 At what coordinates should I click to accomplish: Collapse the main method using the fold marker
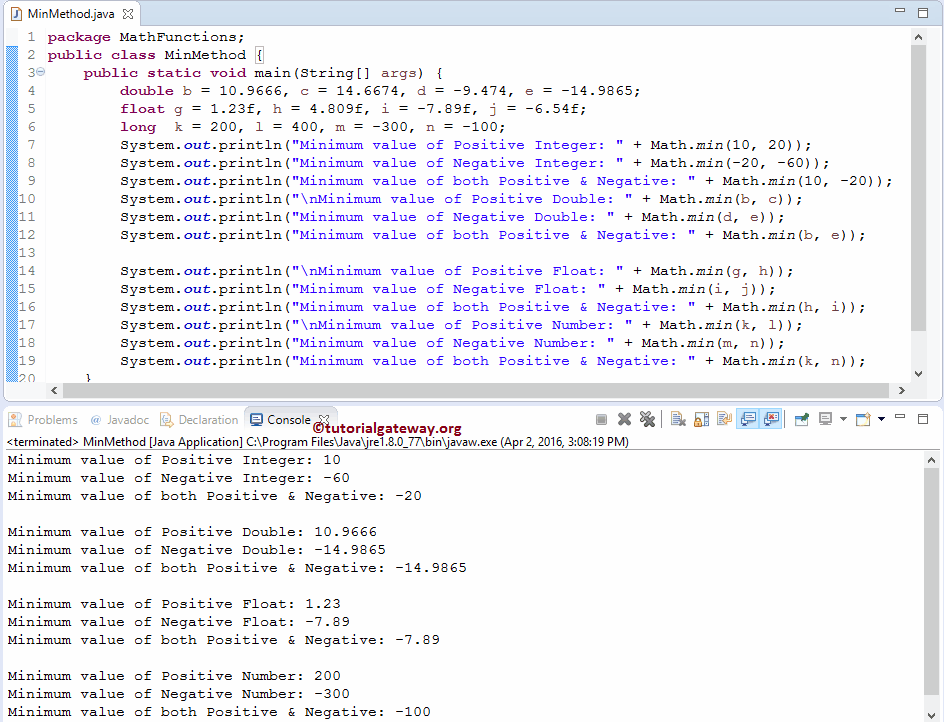(x=40, y=72)
